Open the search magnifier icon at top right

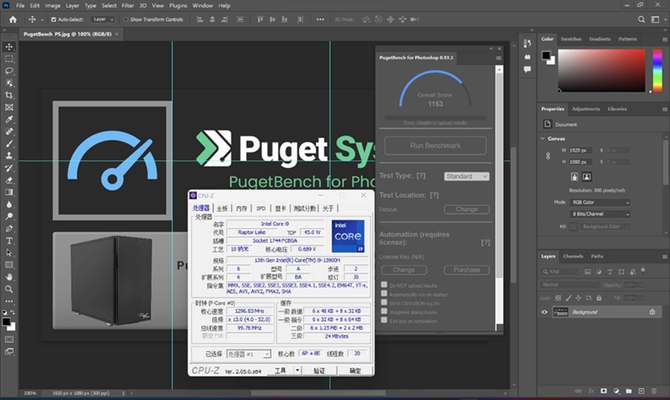(641, 20)
